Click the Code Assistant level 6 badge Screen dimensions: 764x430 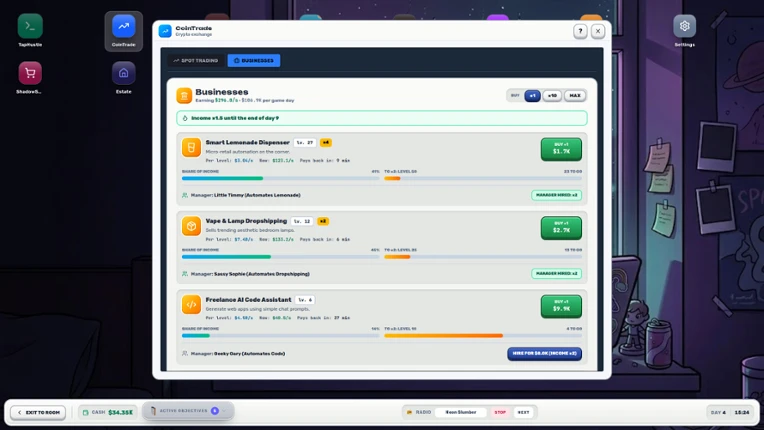[x=305, y=300]
